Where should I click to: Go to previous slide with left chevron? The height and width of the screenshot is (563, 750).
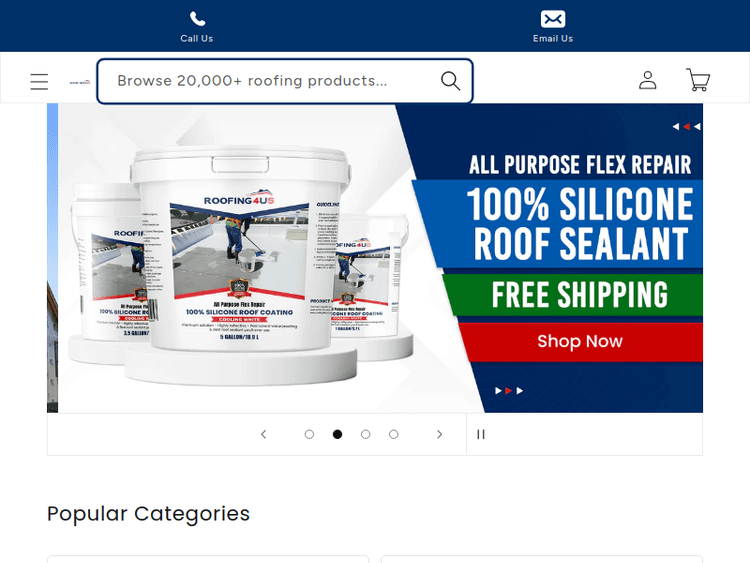point(264,434)
